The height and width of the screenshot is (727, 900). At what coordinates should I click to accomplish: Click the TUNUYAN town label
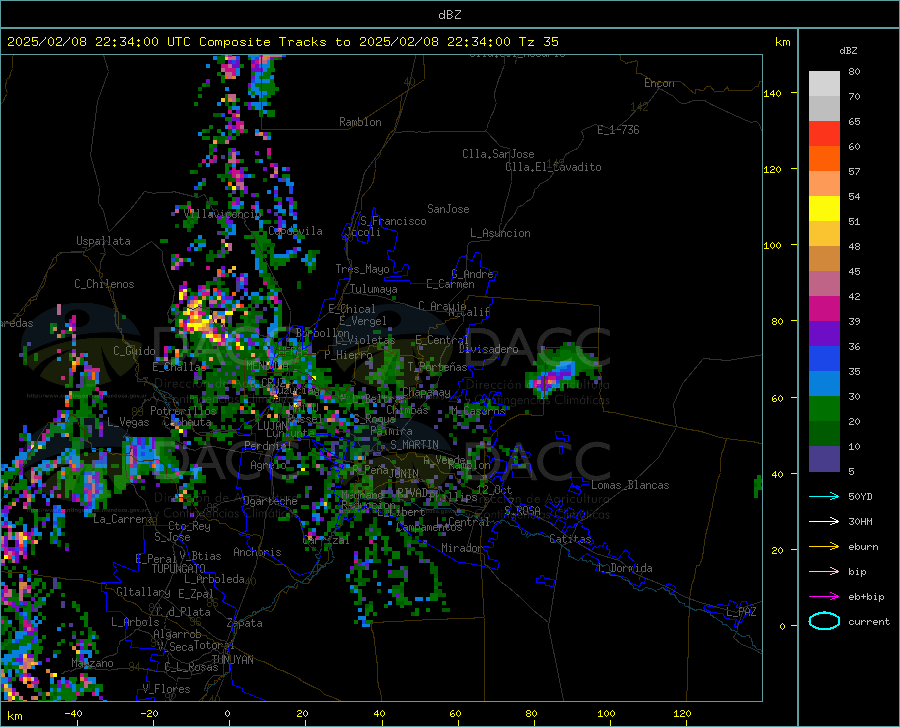(232, 660)
